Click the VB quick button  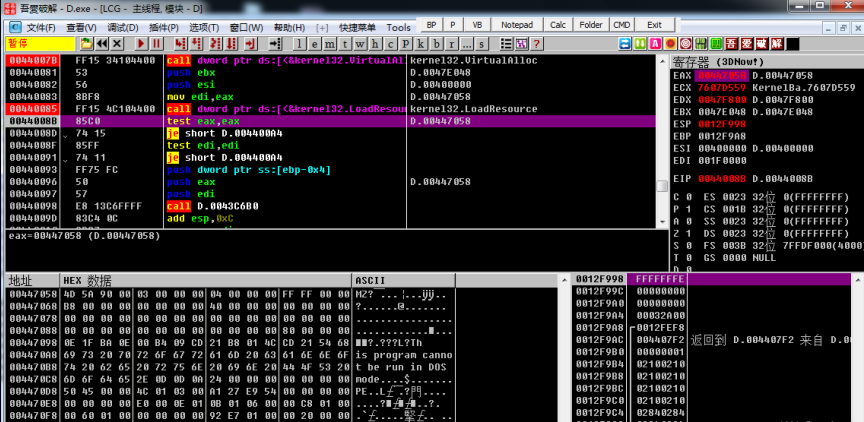(477, 25)
